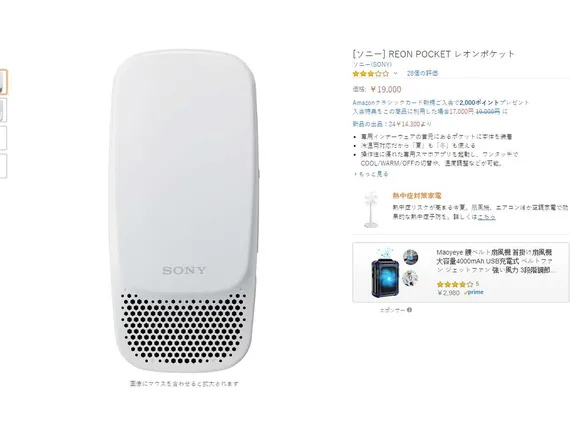This screenshot has height=428, width=570.
Task: Click the sponsored product's star rating
Action: click(x=455, y=284)
